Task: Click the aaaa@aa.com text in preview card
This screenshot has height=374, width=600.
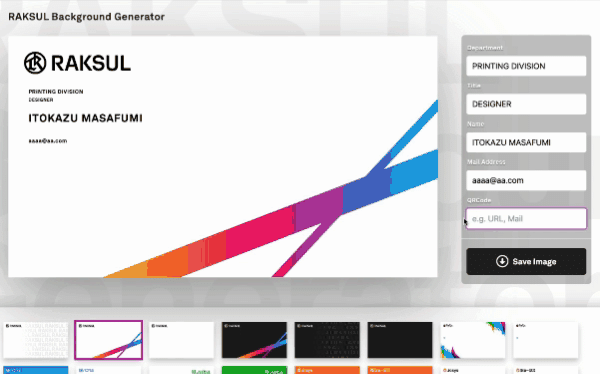Action: (48, 141)
